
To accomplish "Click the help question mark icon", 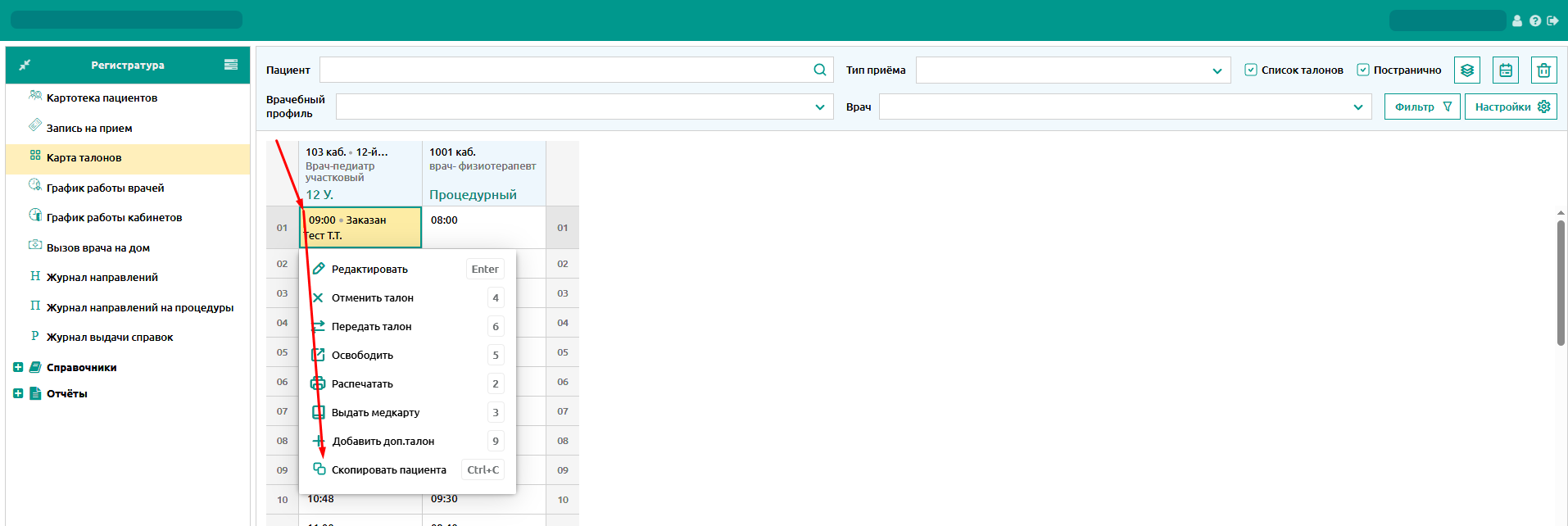I will coord(1534,21).
